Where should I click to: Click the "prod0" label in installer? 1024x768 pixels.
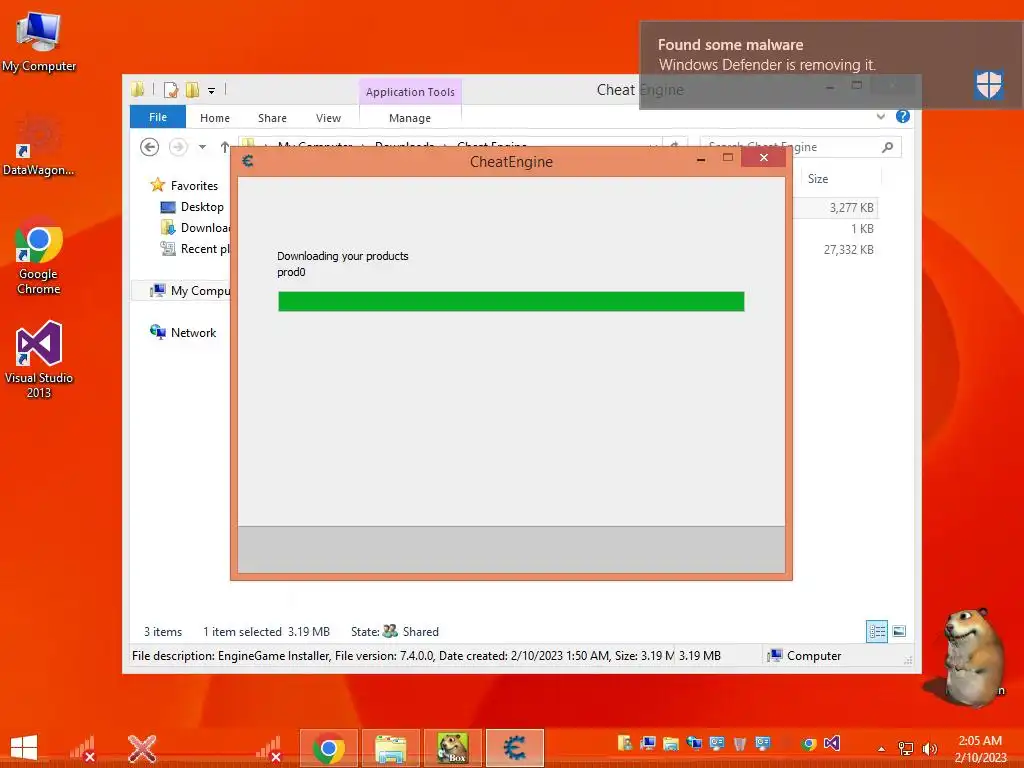[x=291, y=272]
